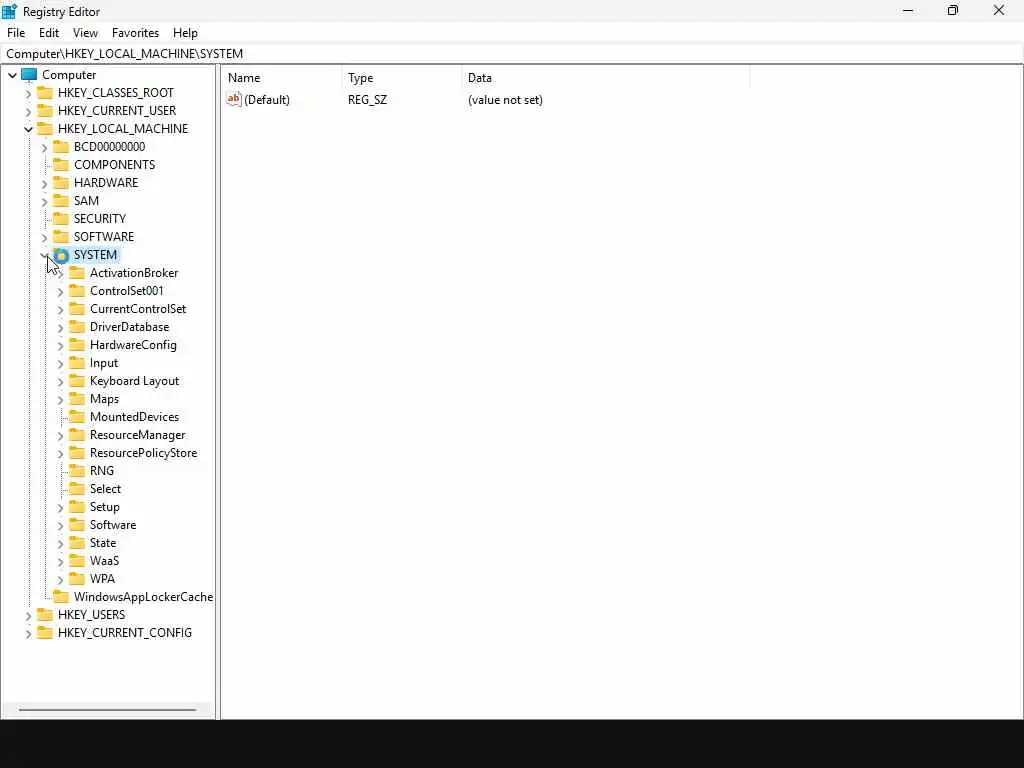Image resolution: width=1024 pixels, height=768 pixels.
Task: Click the HKEY_CLASSES_ROOT folder icon
Action: tap(45, 93)
